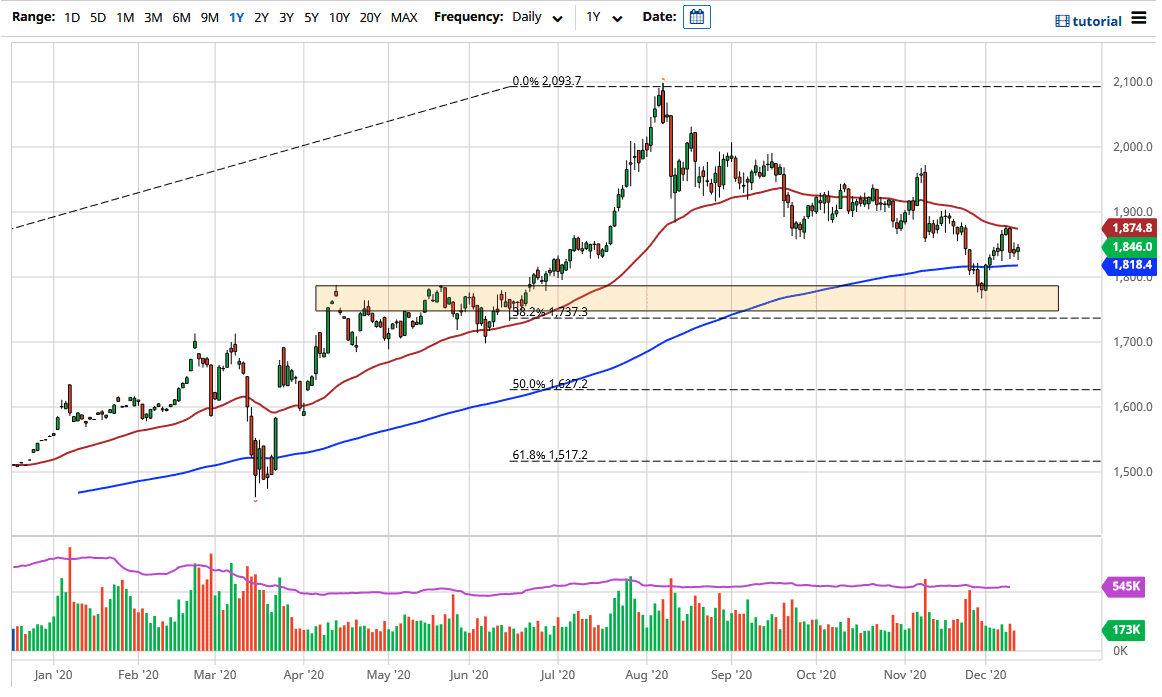Select the 1D range option
This screenshot has height=697, width=1162.
(72, 17)
